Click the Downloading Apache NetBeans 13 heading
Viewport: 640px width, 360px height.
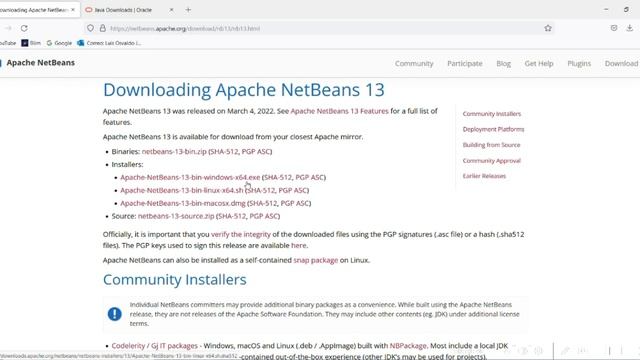click(244, 90)
